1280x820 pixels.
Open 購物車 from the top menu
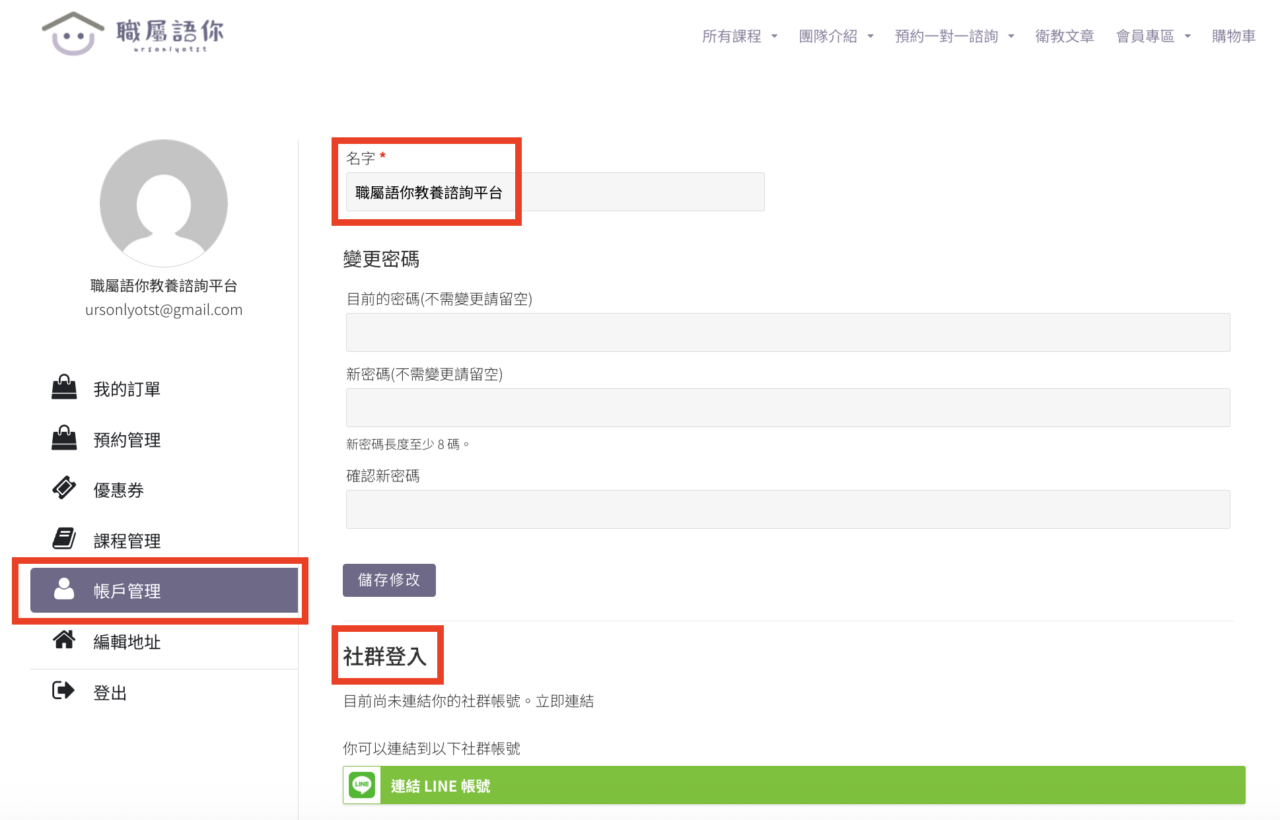tap(1233, 36)
